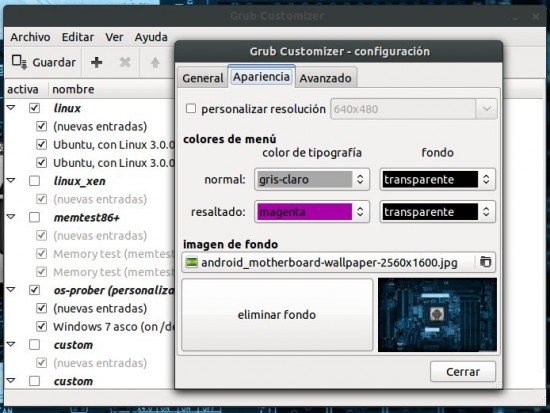This screenshot has height=413, width=550.
Task: Switch to the Avanzado tab
Action: (326, 78)
